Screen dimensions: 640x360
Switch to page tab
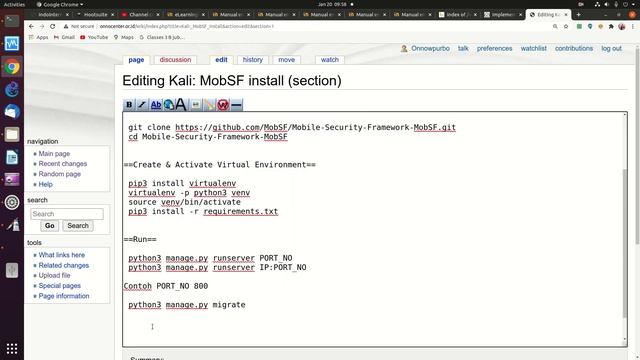tap(136, 60)
